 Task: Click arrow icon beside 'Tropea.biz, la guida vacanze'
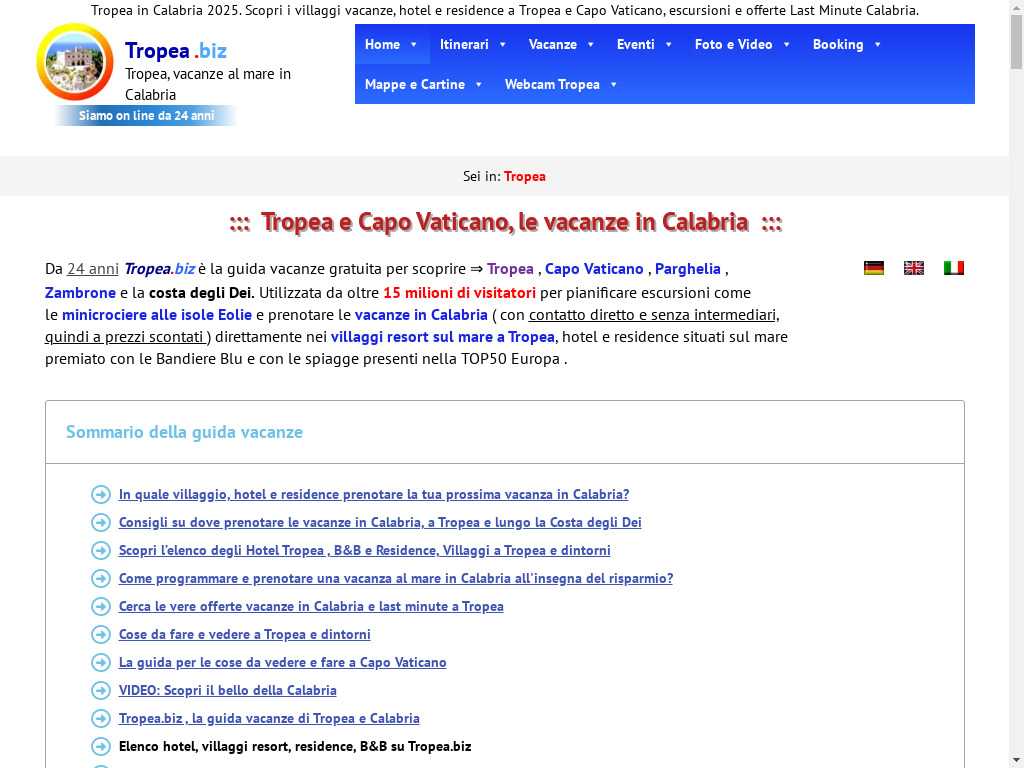[101, 718]
